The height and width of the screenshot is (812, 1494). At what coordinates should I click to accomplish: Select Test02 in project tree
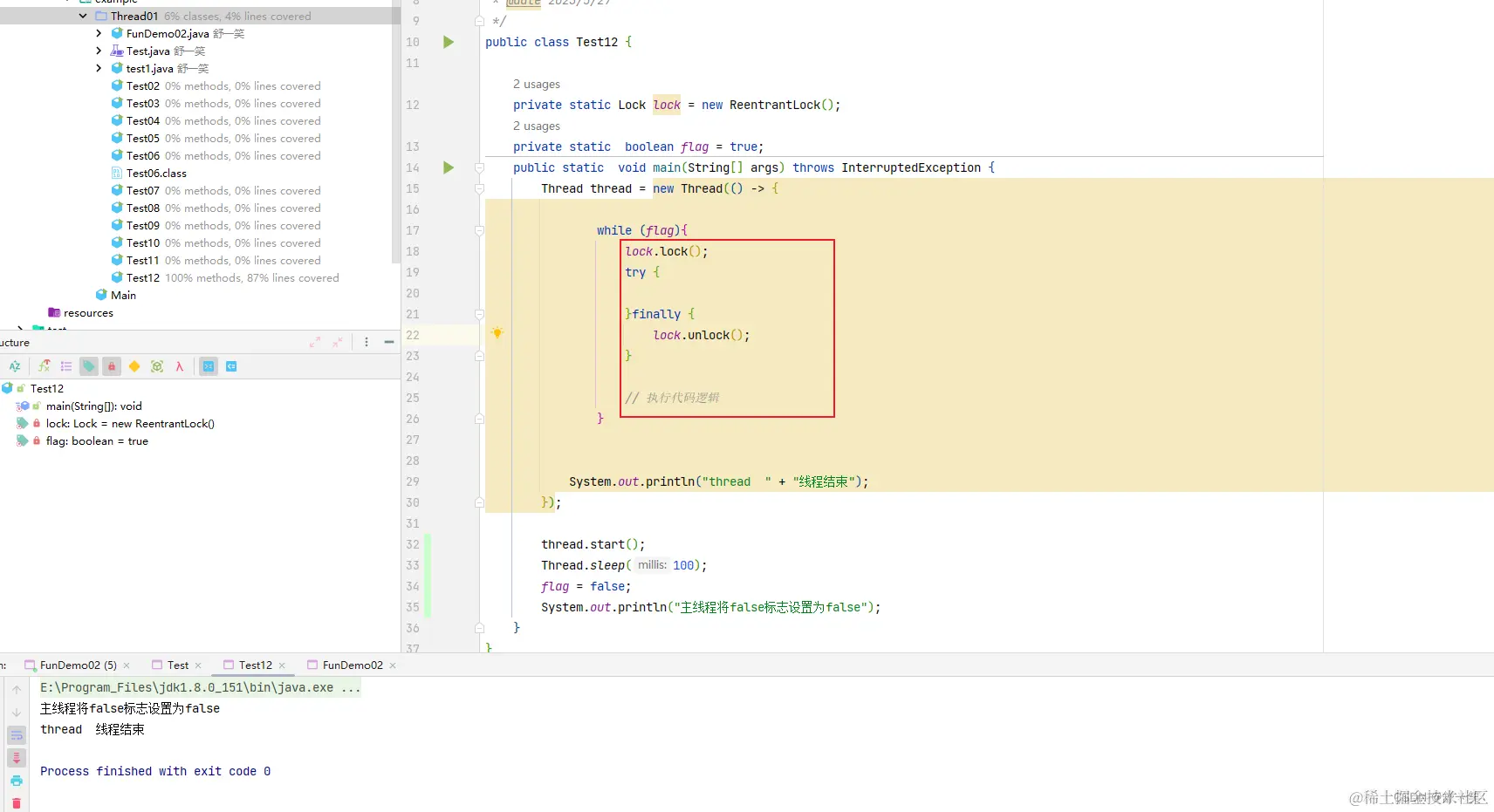point(143,85)
